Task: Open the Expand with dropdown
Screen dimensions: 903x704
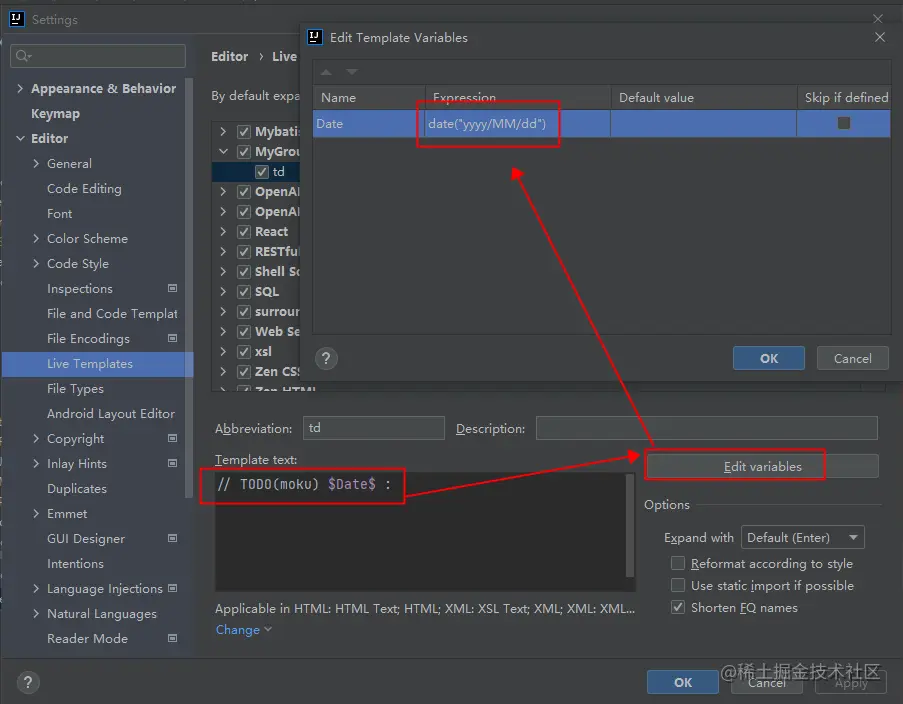Action: pos(803,538)
